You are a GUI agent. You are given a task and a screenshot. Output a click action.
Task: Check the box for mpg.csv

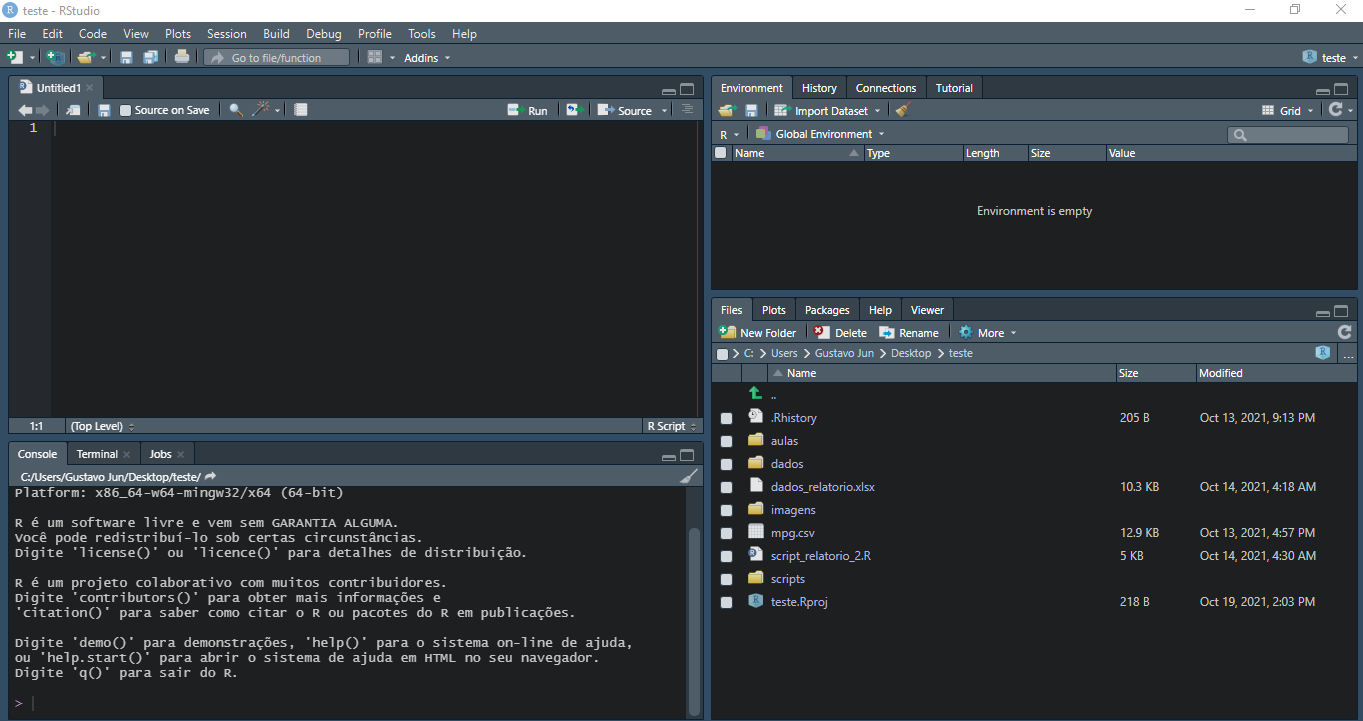(x=727, y=533)
